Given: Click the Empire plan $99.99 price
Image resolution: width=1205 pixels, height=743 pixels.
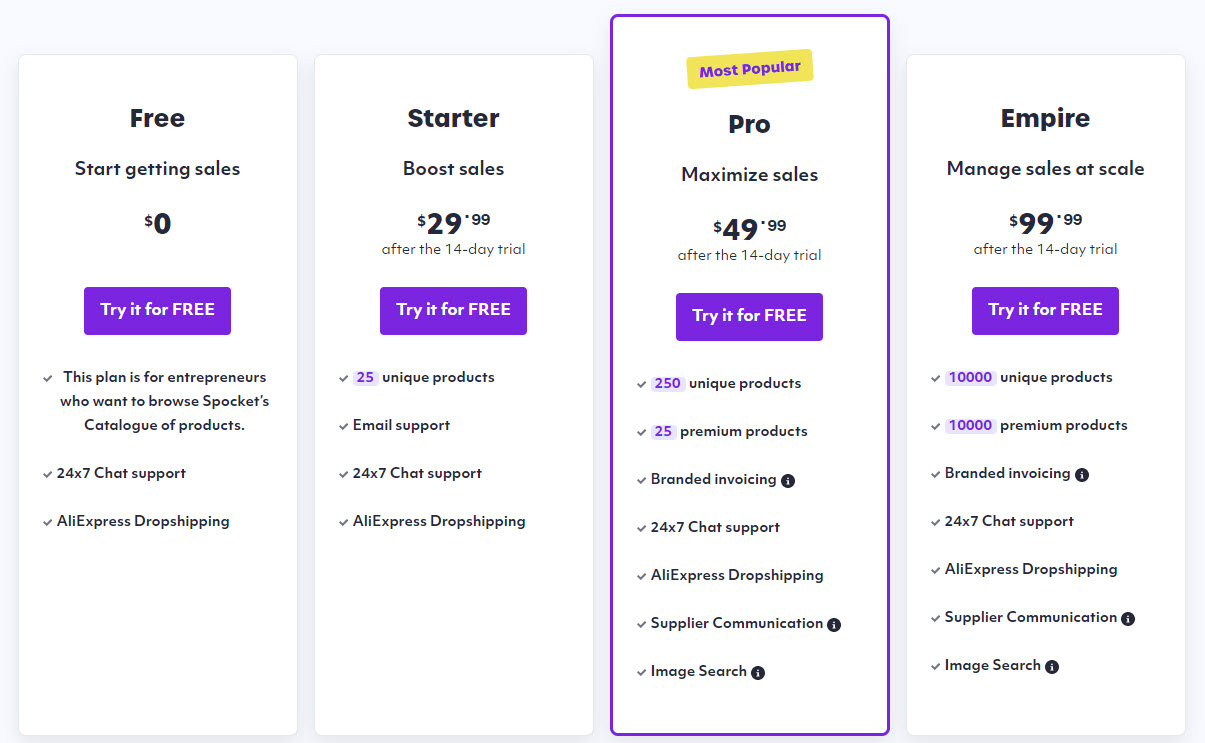Looking at the screenshot, I should pyautogui.click(x=1045, y=222).
